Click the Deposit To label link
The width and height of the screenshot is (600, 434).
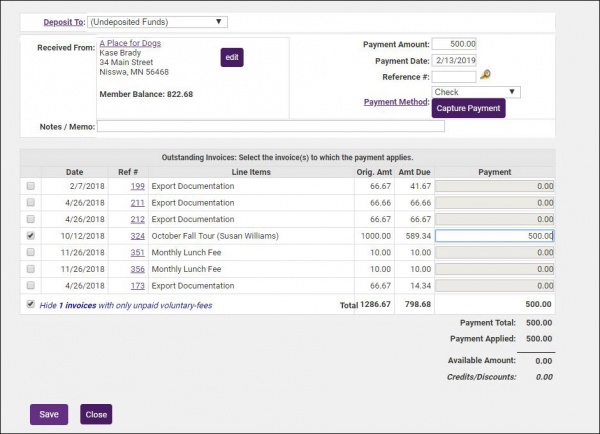click(63, 21)
